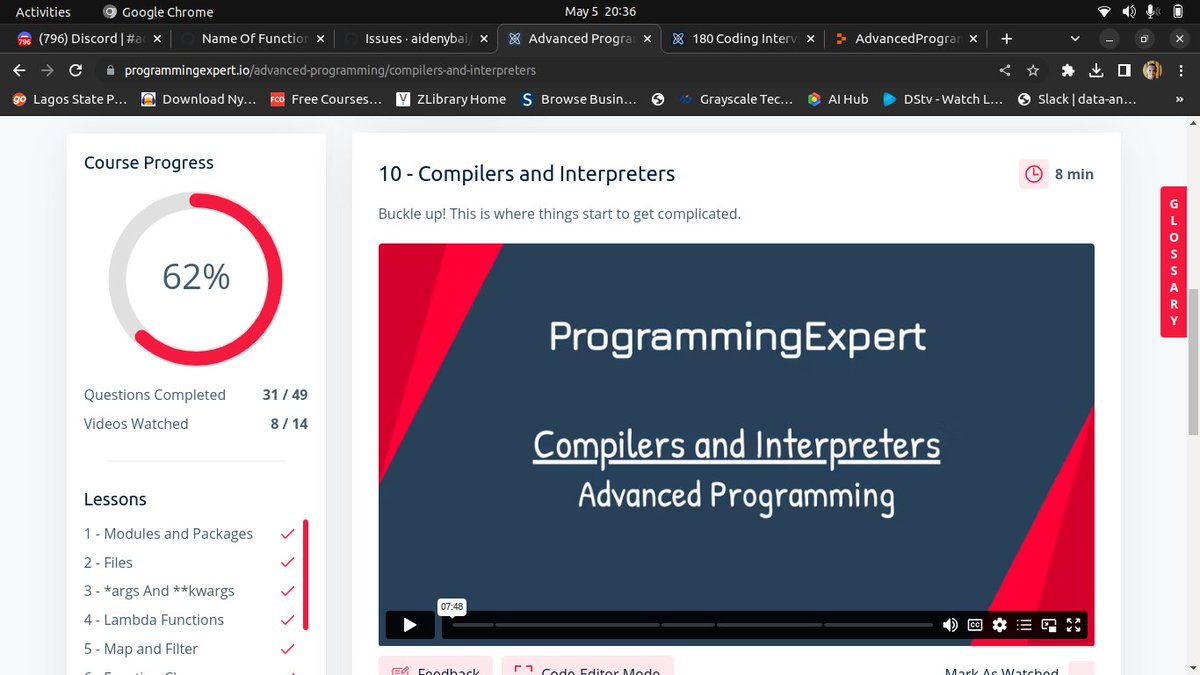Viewport: 1200px width, 675px height.
Task: Open lesson 3 *args And **kwargs
Action: pyautogui.click(x=159, y=591)
